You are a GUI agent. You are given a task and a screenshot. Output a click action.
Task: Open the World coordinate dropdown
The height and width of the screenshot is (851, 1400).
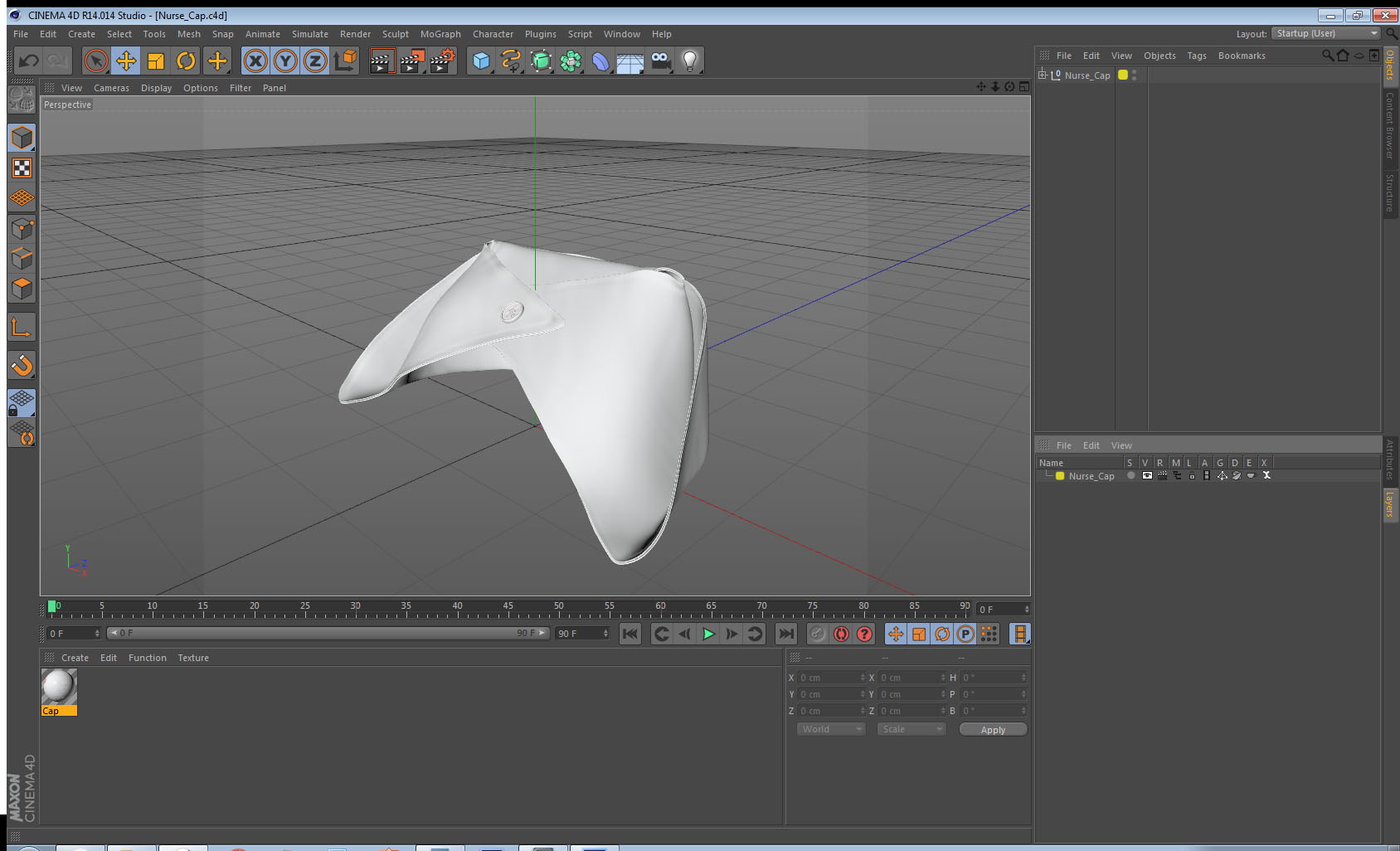point(831,729)
